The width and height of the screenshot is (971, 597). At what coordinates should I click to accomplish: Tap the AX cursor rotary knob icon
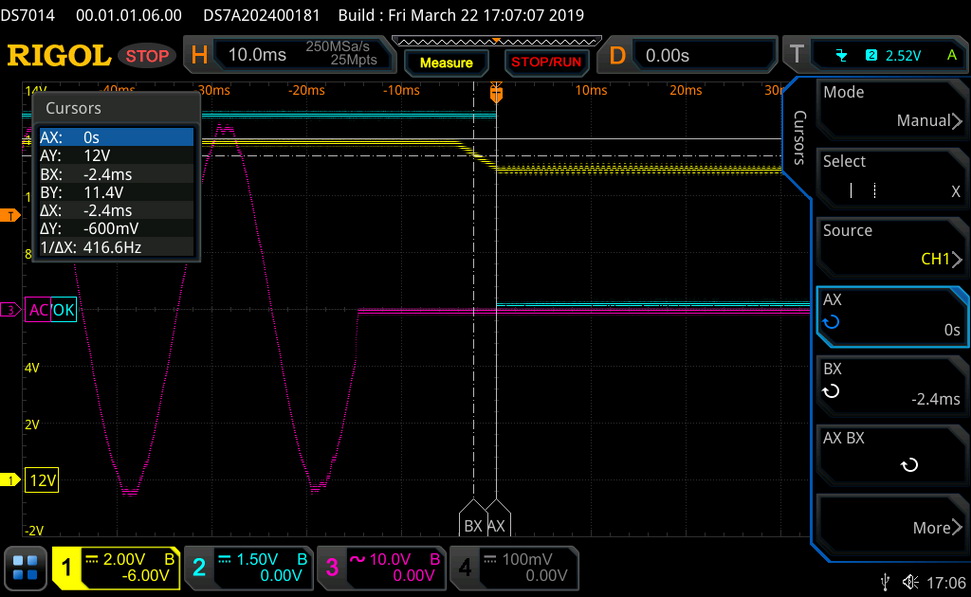pos(831,322)
